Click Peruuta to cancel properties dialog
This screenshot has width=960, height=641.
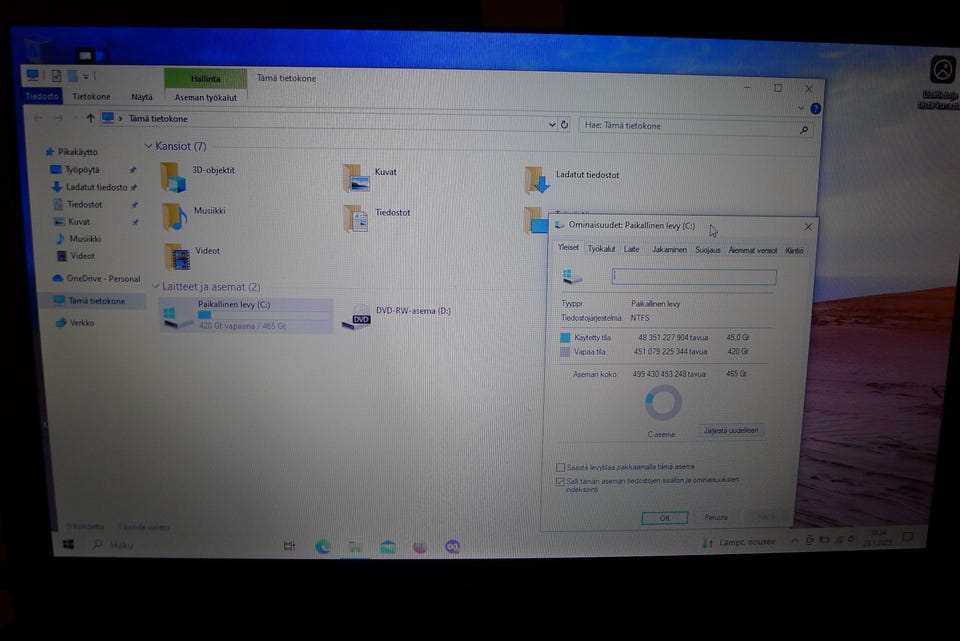(x=716, y=517)
